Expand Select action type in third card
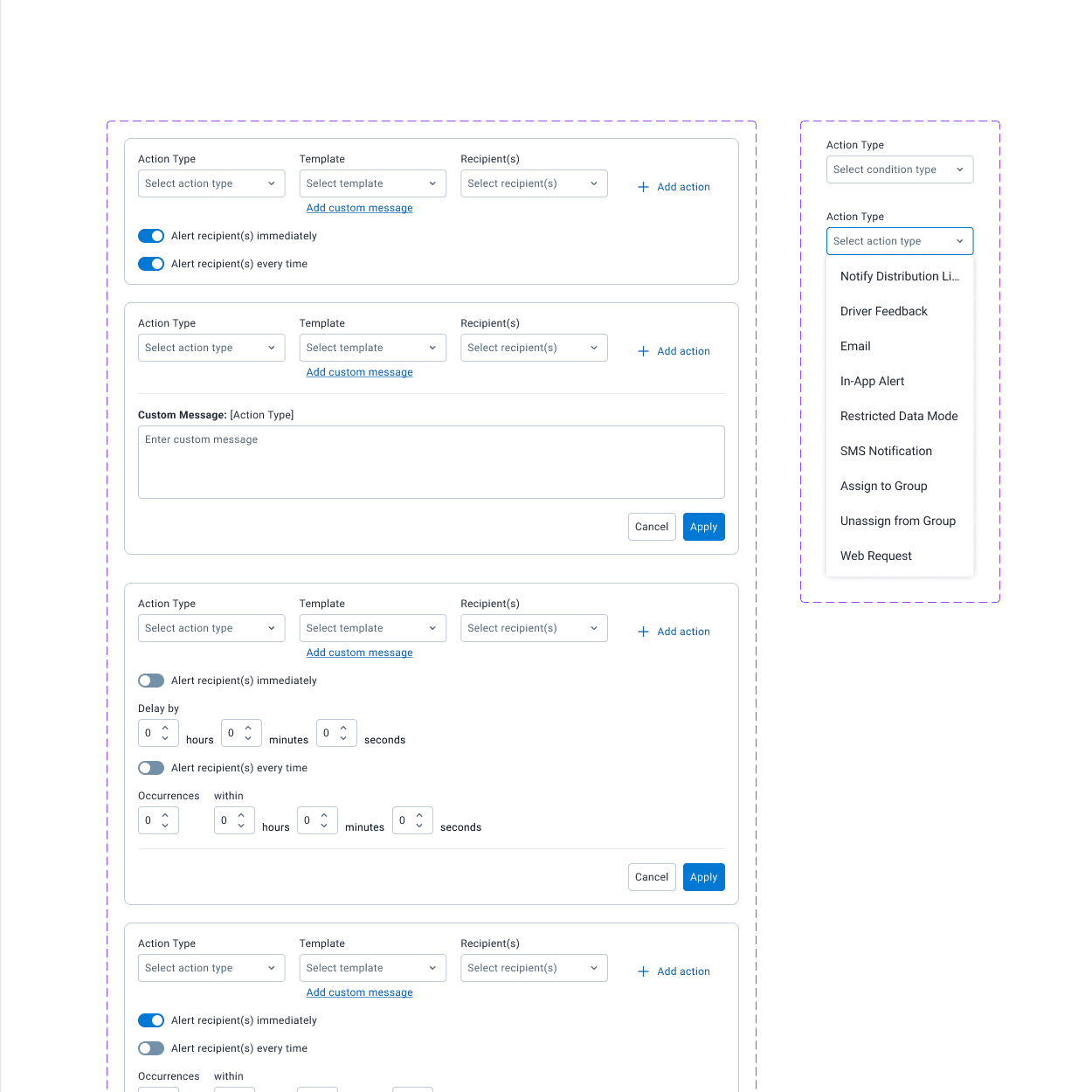The width and height of the screenshot is (1092, 1092). [211, 628]
